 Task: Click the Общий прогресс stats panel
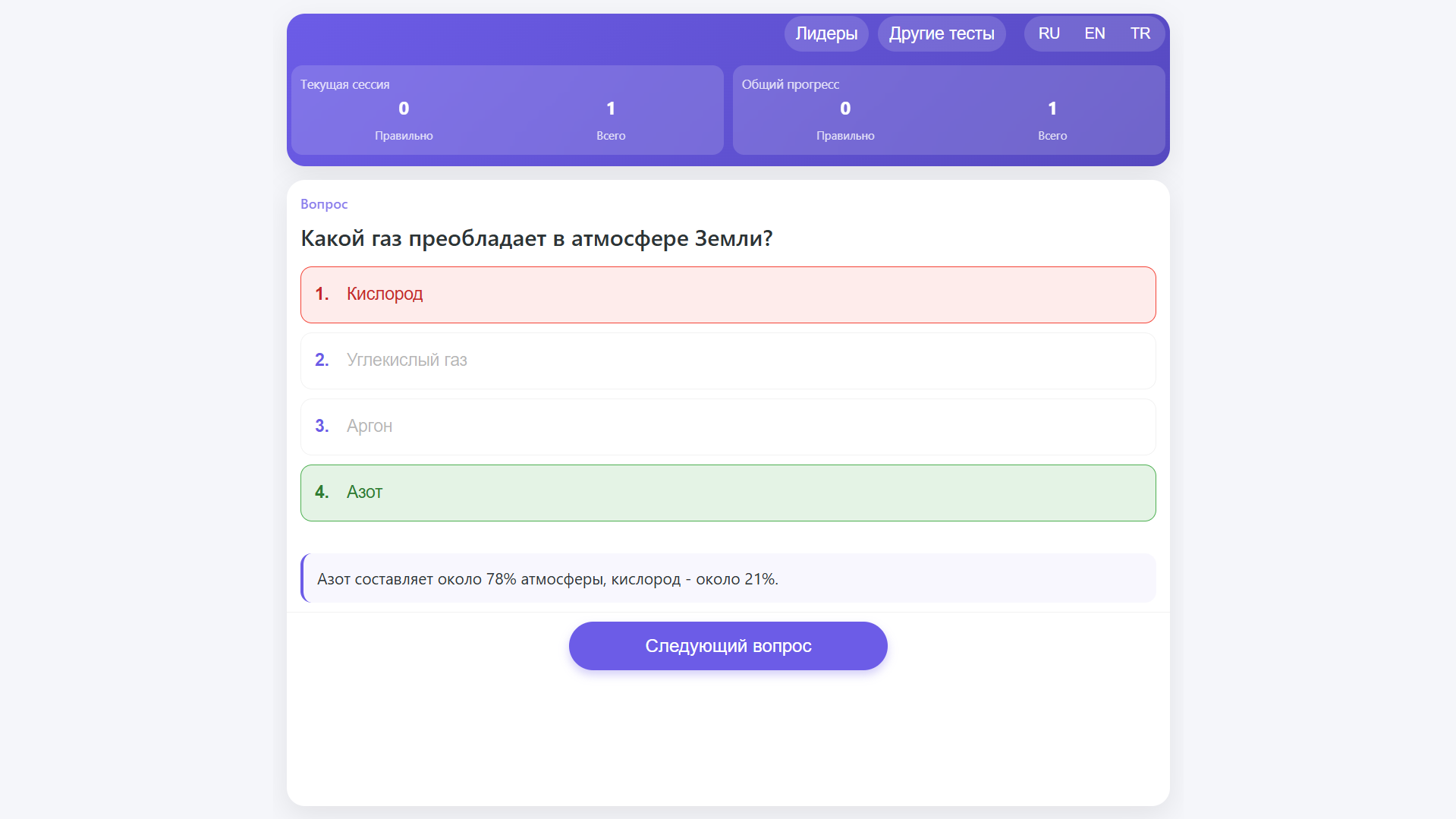948,110
